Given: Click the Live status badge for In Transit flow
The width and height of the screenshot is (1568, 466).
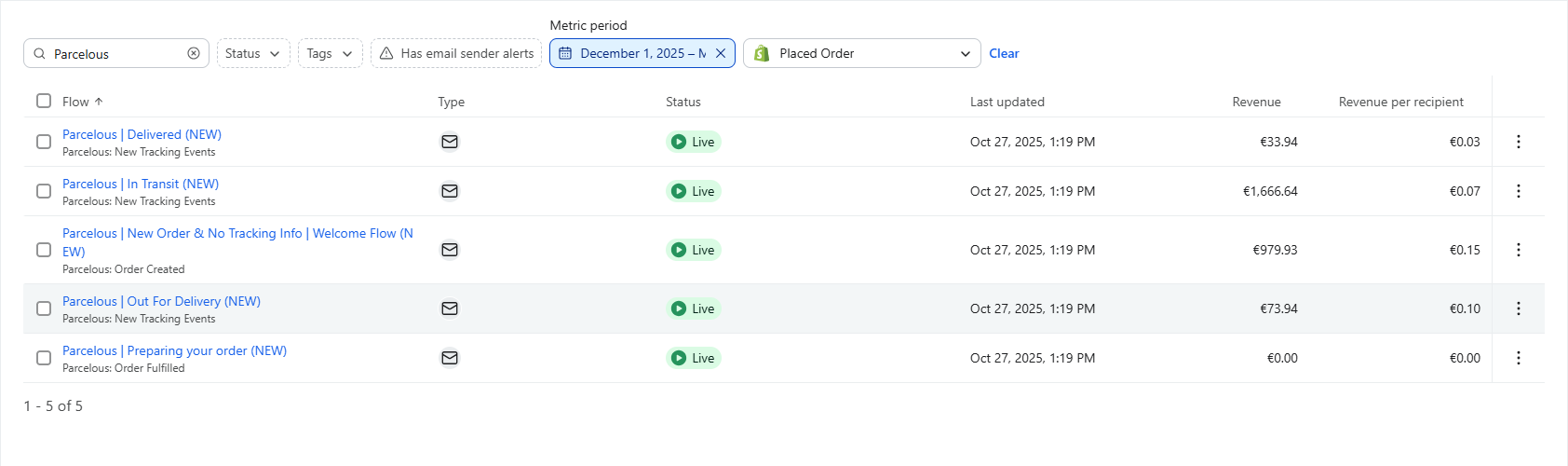Looking at the screenshot, I should coord(694,191).
